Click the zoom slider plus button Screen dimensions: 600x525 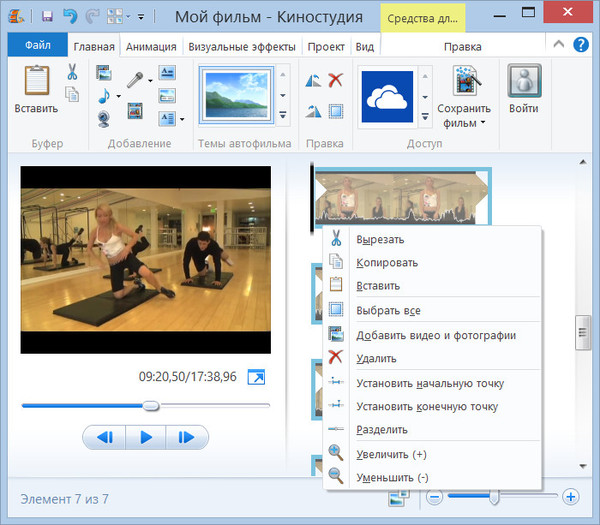[x=570, y=497]
